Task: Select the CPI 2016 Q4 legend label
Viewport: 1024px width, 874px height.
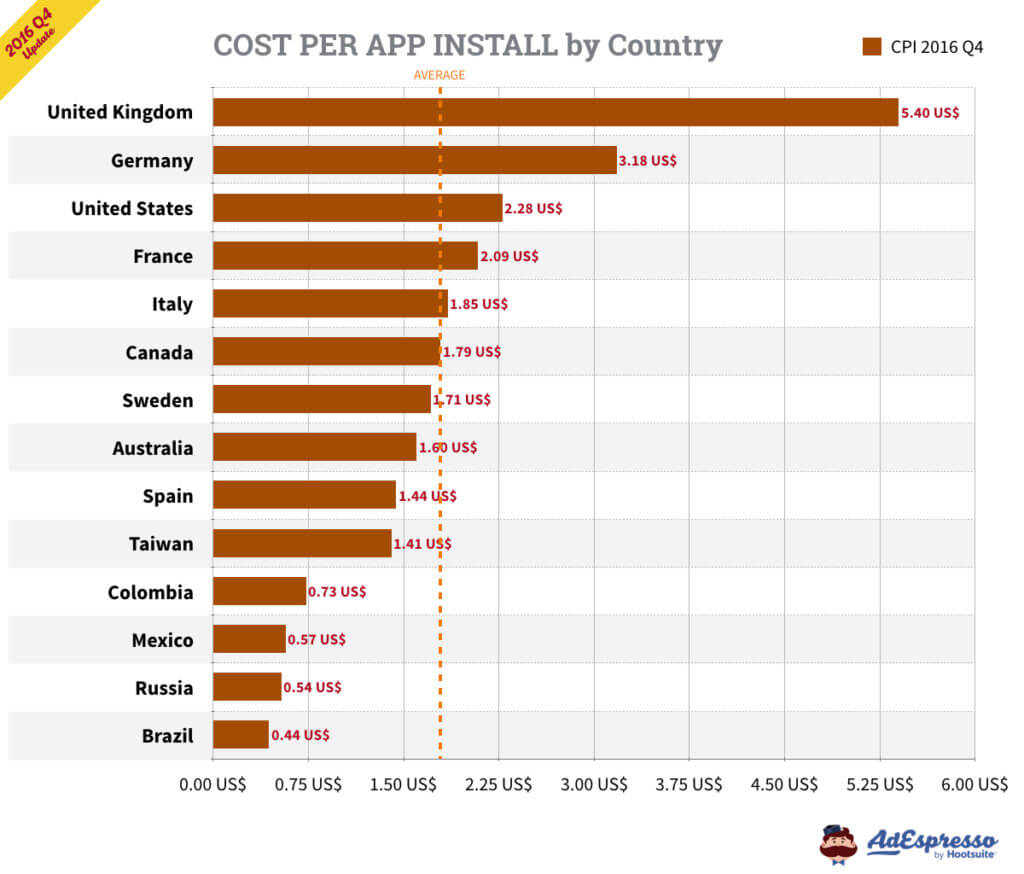Action: (x=936, y=46)
